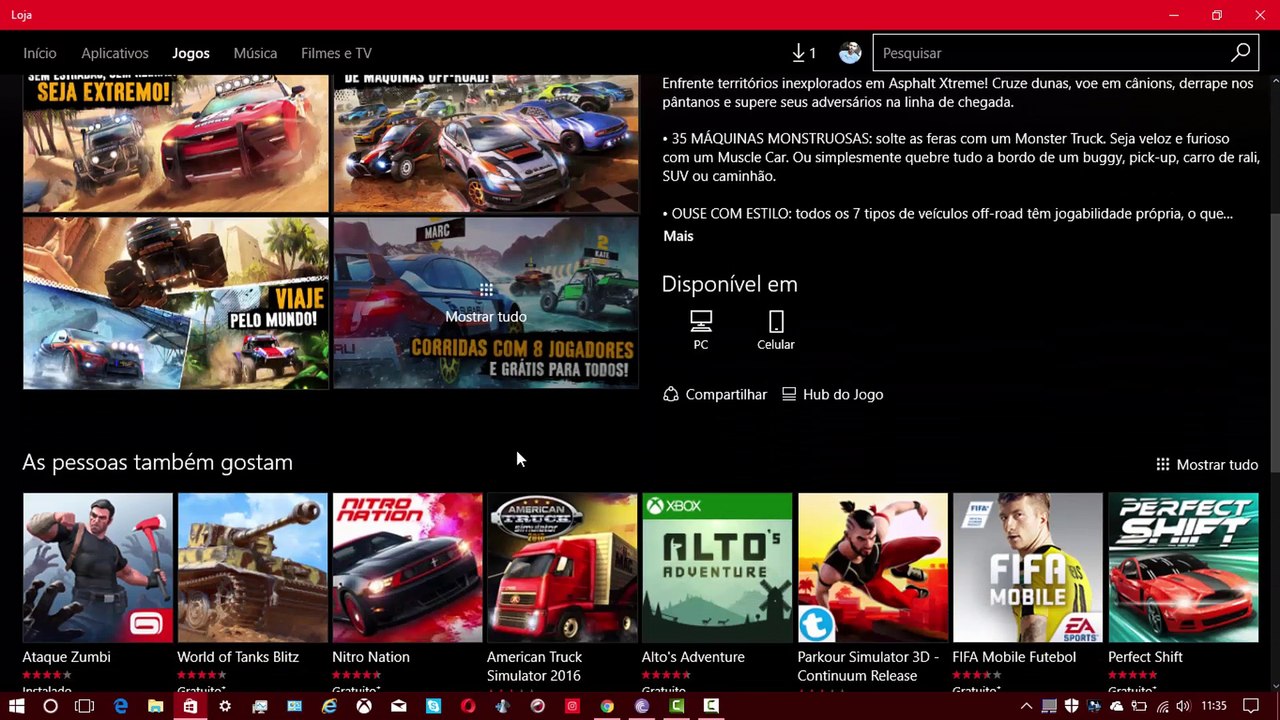Click grid icon beside Mostrar tudo in recommendations
This screenshot has width=1280, height=720.
point(1163,464)
